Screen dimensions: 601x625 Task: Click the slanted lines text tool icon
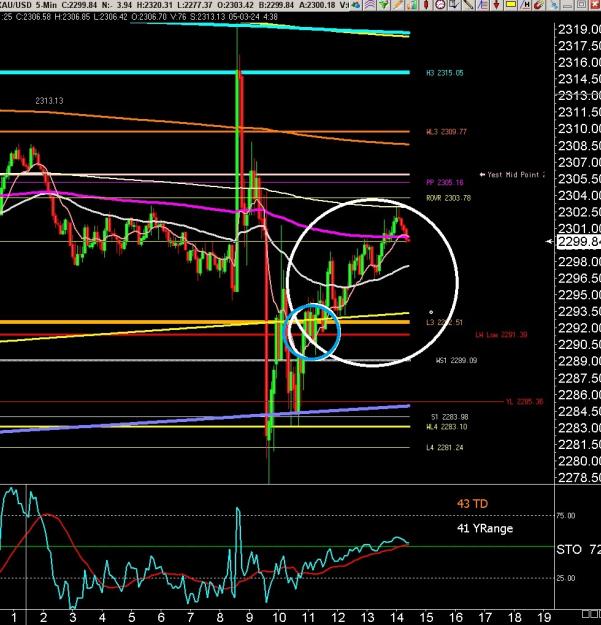point(483,5)
